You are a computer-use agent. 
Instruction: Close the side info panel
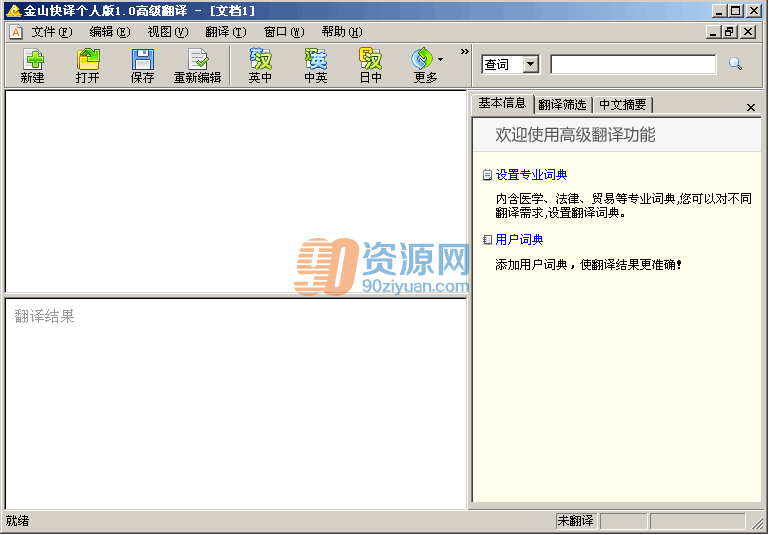[750, 107]
